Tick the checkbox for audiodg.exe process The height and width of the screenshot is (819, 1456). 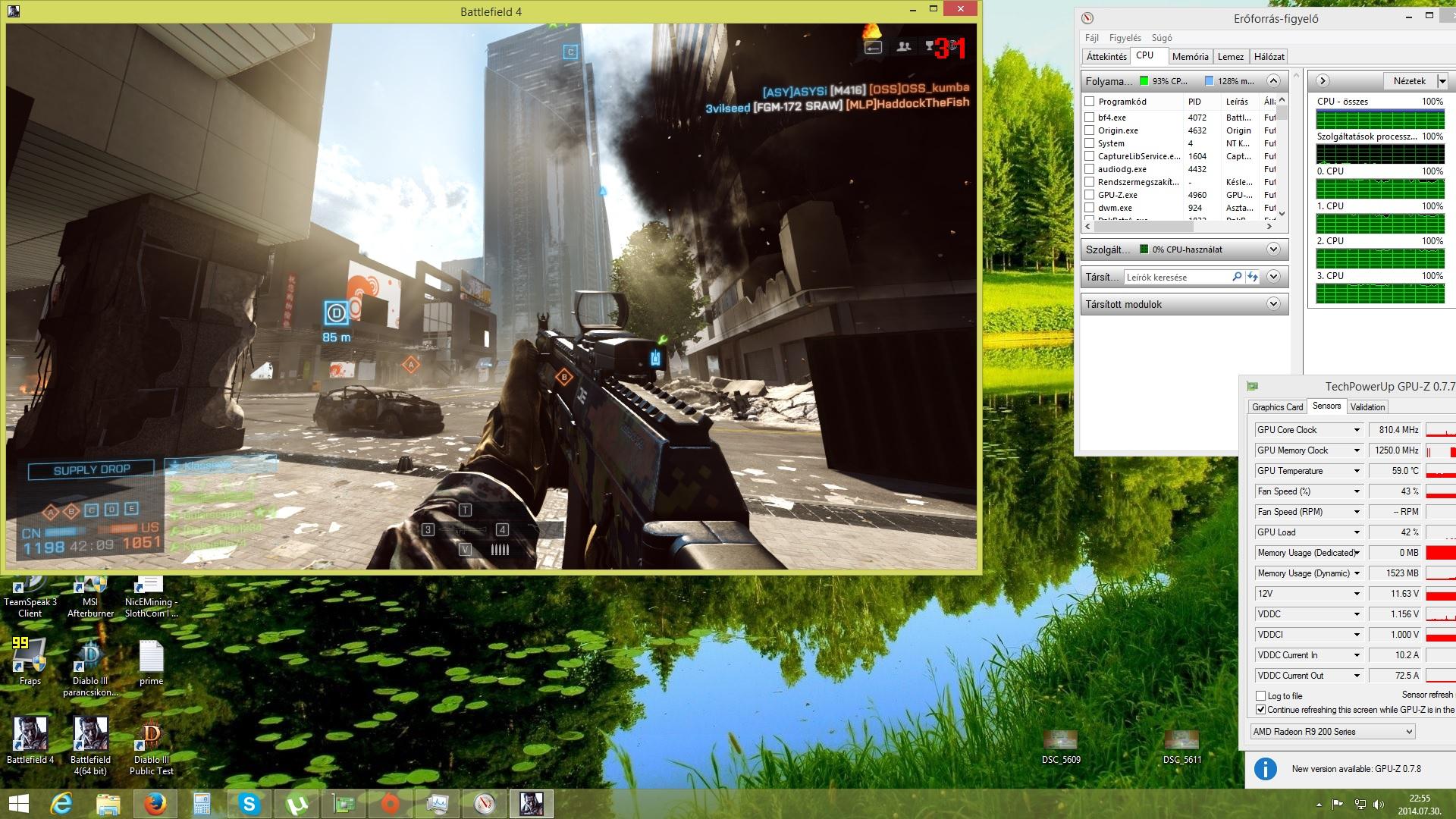[1090, 169]
